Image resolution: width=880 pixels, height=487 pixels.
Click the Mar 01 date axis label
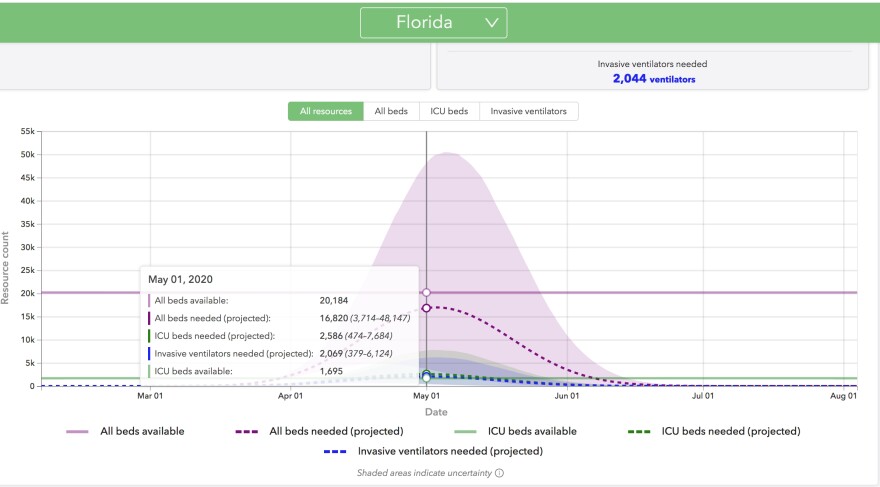(x=150, y=396)
